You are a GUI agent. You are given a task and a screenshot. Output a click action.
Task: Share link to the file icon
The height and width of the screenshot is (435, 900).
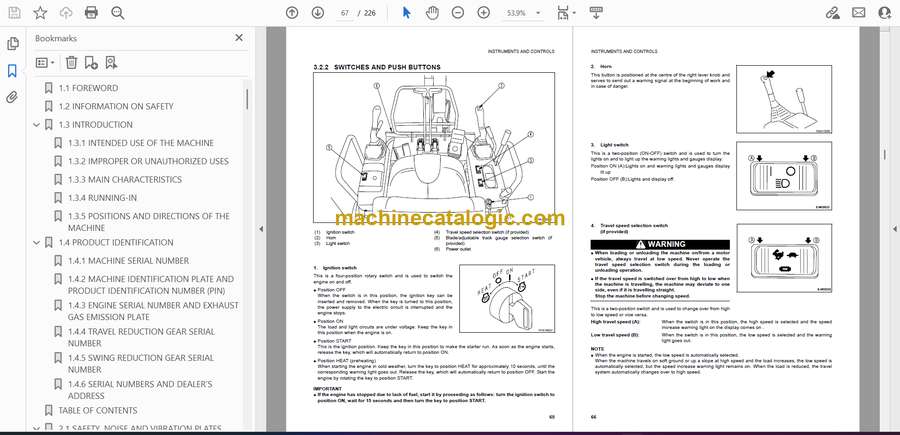pyautogui.click(x=832, y=13)
